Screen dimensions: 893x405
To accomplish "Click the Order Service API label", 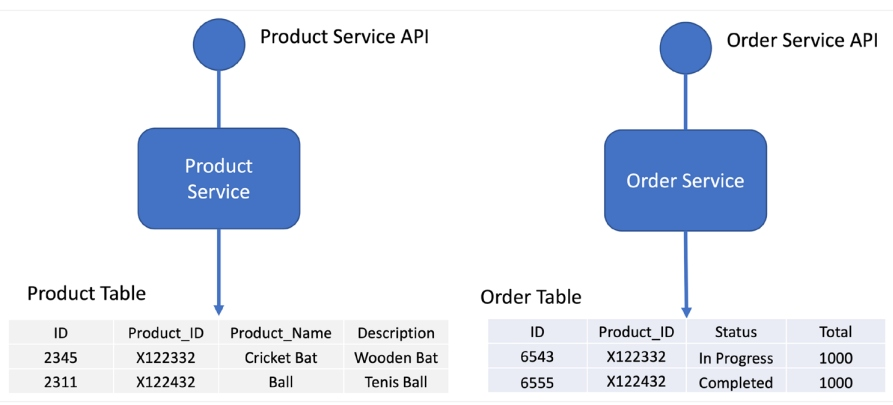I will pyautogui.click(x=802, y=40).
